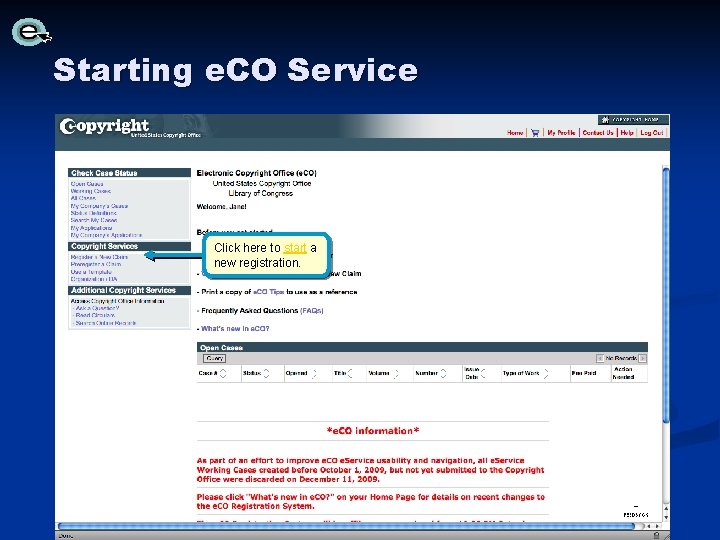The height and width of the screenshot is (540, 720).
Task: Open My Profile in header
Action: [x=561, y=133]
